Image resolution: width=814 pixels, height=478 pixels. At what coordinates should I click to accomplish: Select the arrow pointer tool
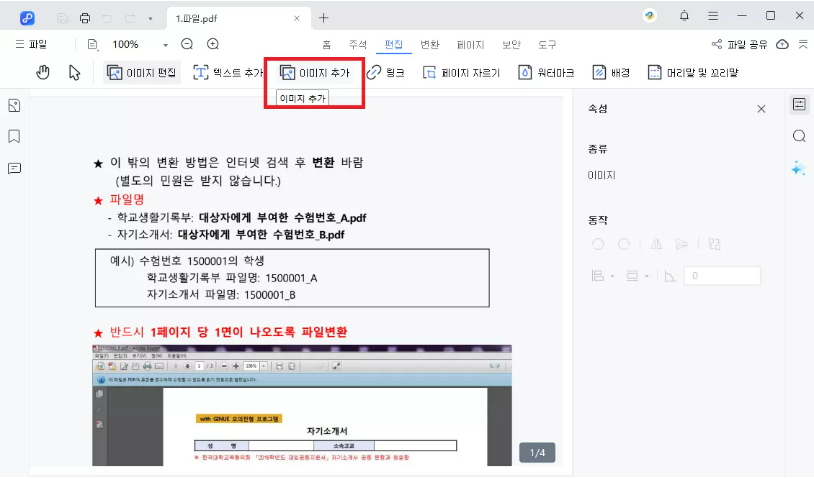[x=74, y=73]
